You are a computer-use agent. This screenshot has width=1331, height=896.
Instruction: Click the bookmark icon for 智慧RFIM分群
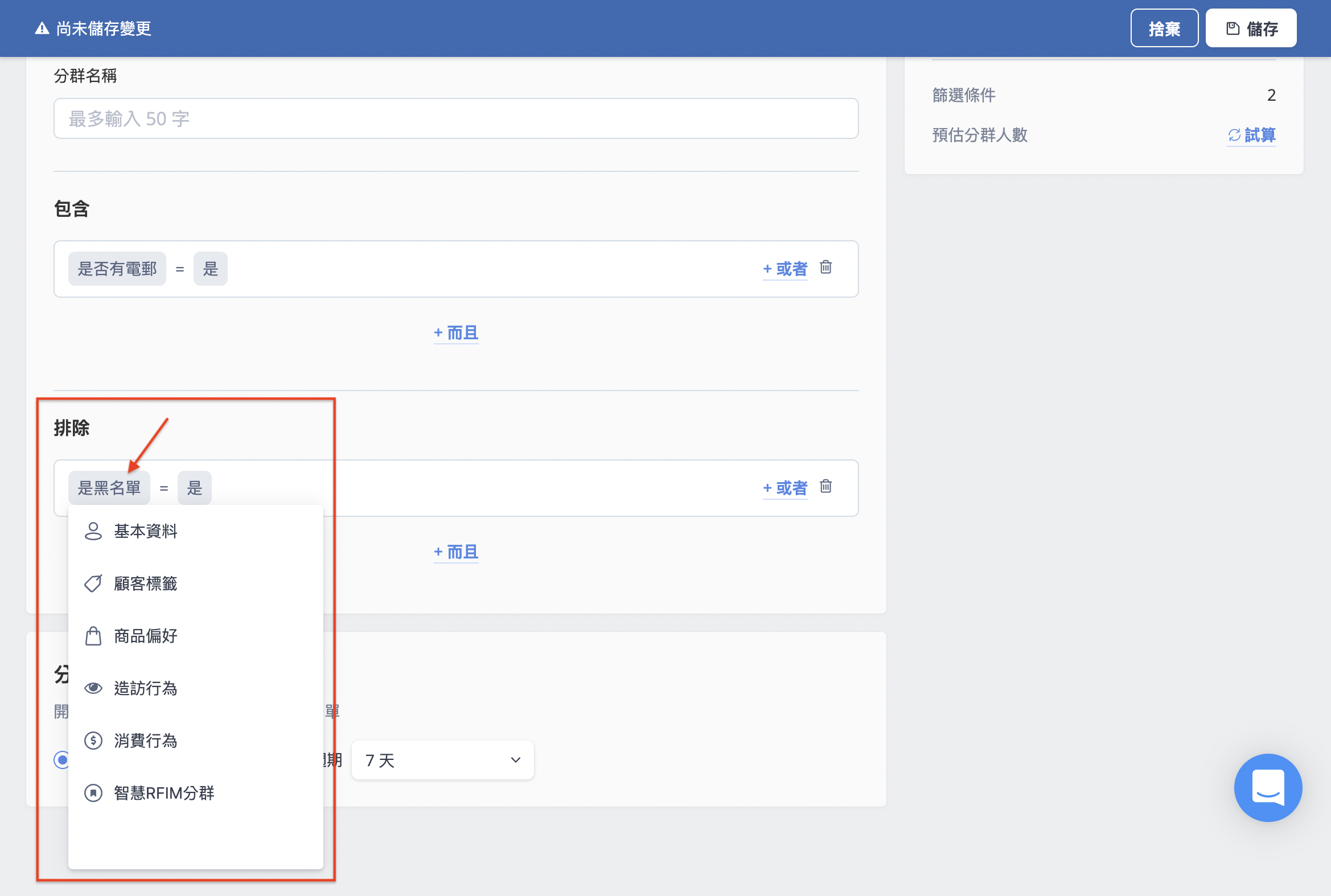(x=93, y=792)
